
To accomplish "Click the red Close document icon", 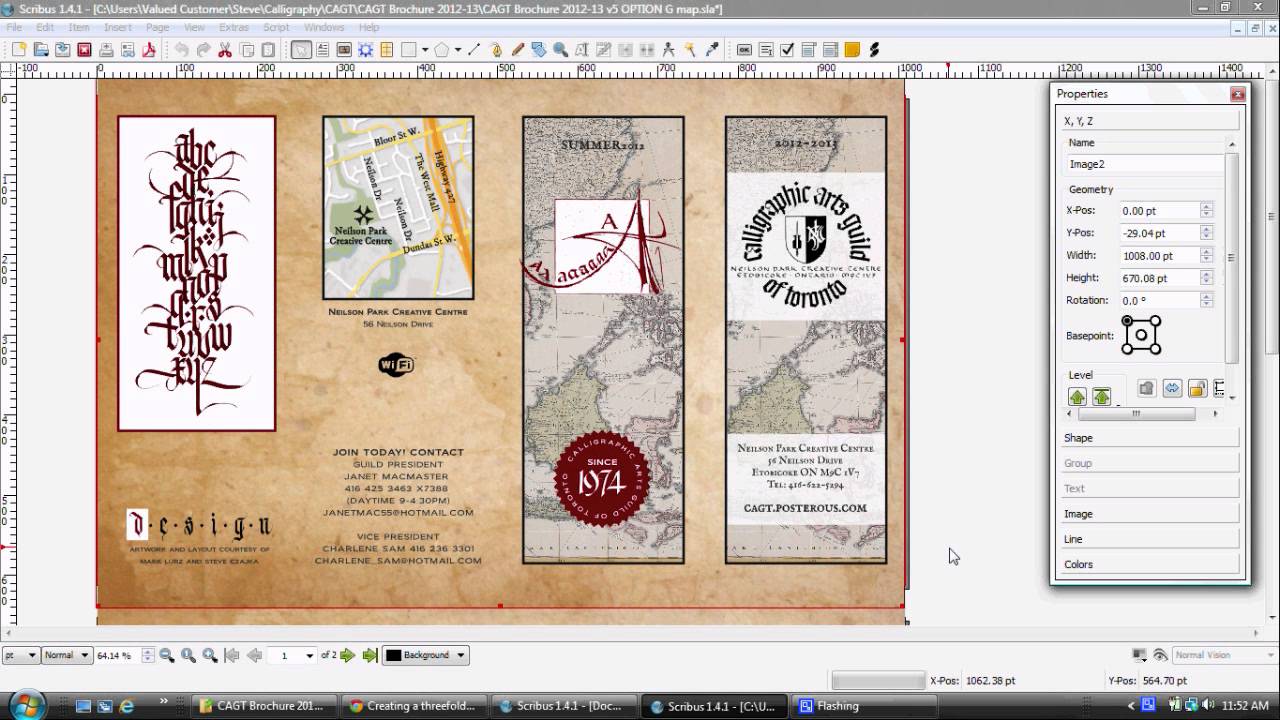I will point(84,50).
